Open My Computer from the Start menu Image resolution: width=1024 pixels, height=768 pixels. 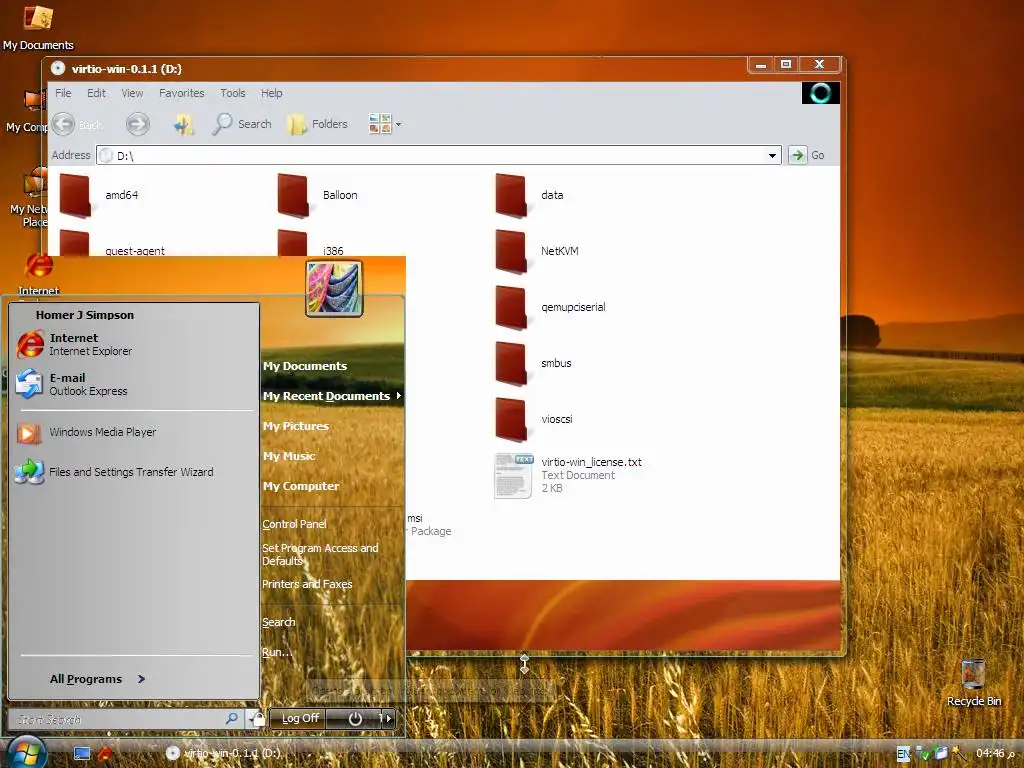tap(300, 487)
